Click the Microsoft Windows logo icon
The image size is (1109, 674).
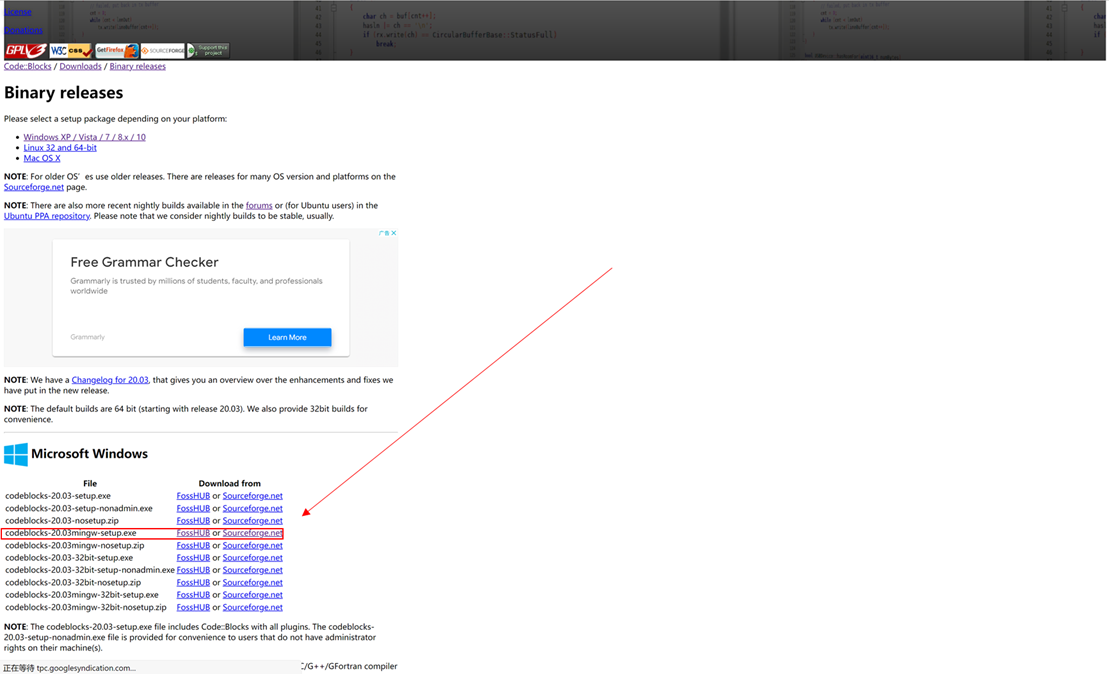click(x=16, y=454)
